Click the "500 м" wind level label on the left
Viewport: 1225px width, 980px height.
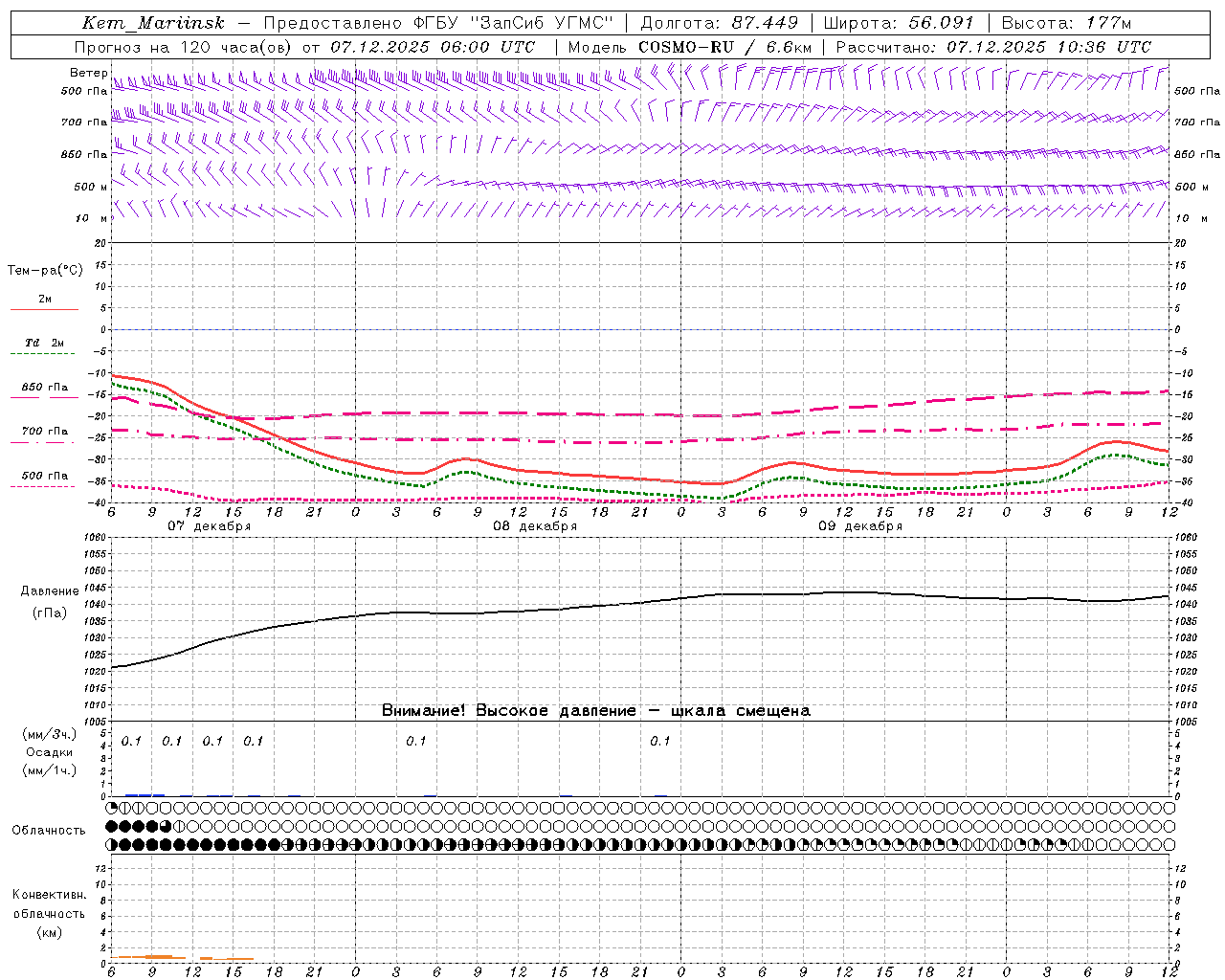point(91,187)
